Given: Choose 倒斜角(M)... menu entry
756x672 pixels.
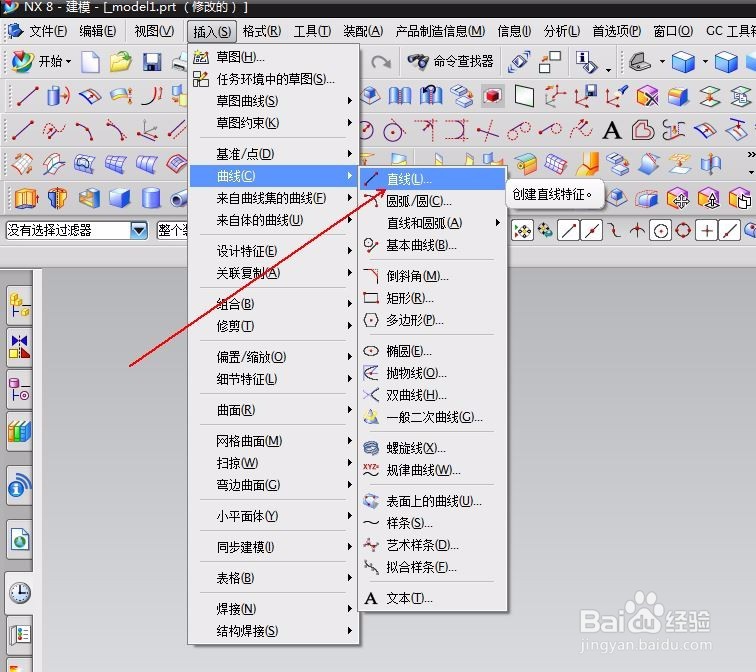Looking at the screenshot, I should click(432, 276).
